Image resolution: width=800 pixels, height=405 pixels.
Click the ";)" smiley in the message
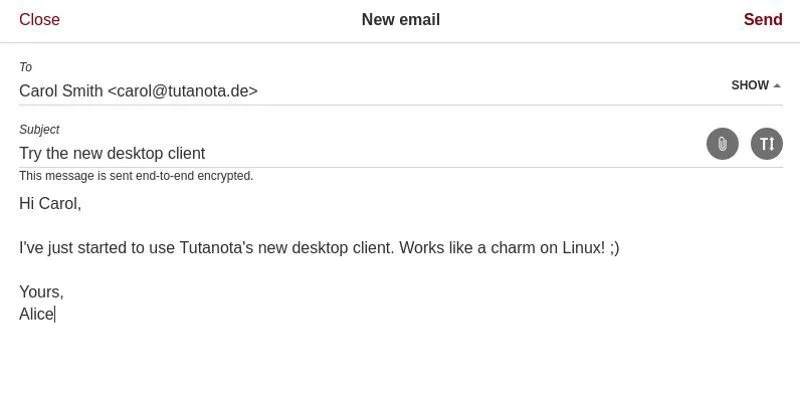pyautogui.click(x=614, y=248)
